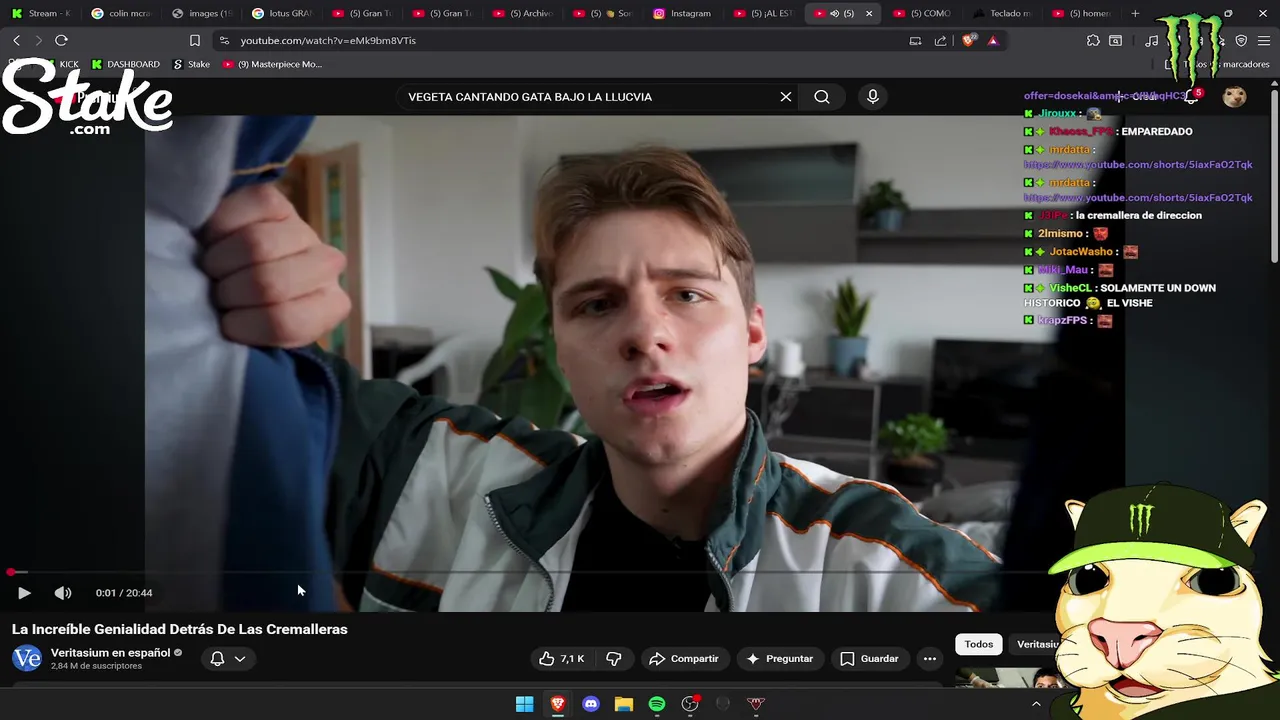Open a new browser tab
The image size is (1280, 720).
1135,13
